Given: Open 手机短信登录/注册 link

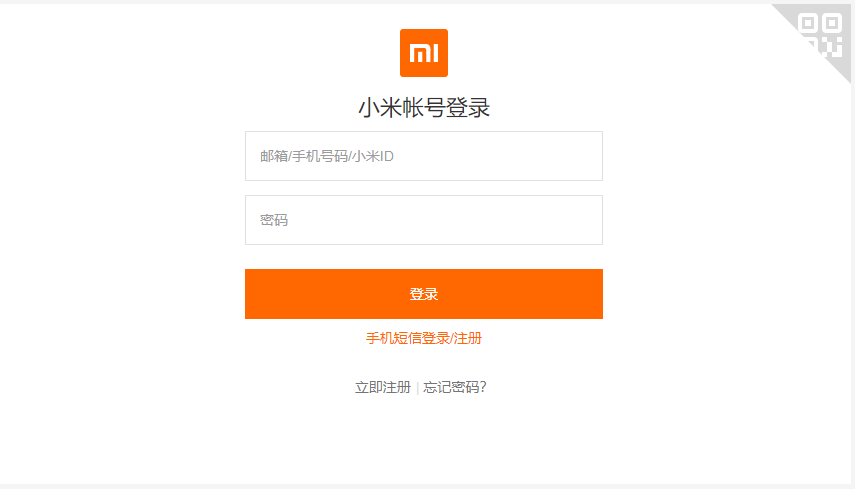Looking at the screenshot, I should (423, 338).
